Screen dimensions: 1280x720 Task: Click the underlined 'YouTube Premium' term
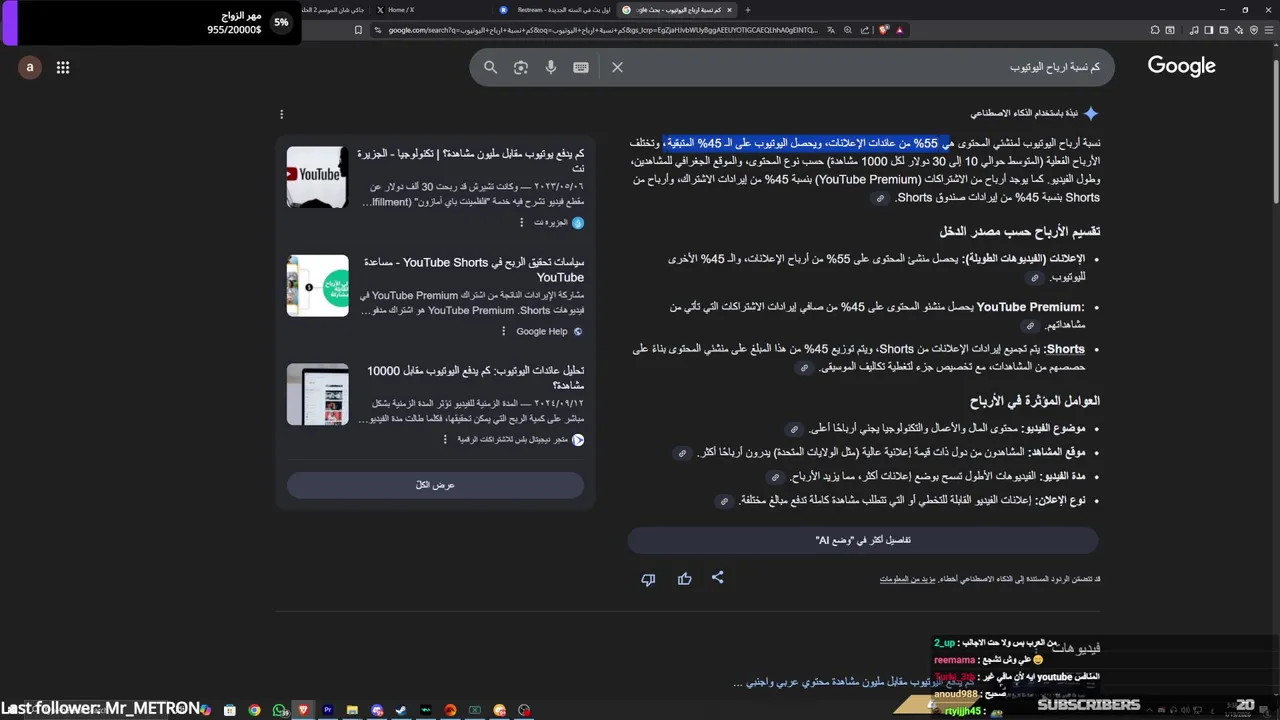coord(1029,307)
